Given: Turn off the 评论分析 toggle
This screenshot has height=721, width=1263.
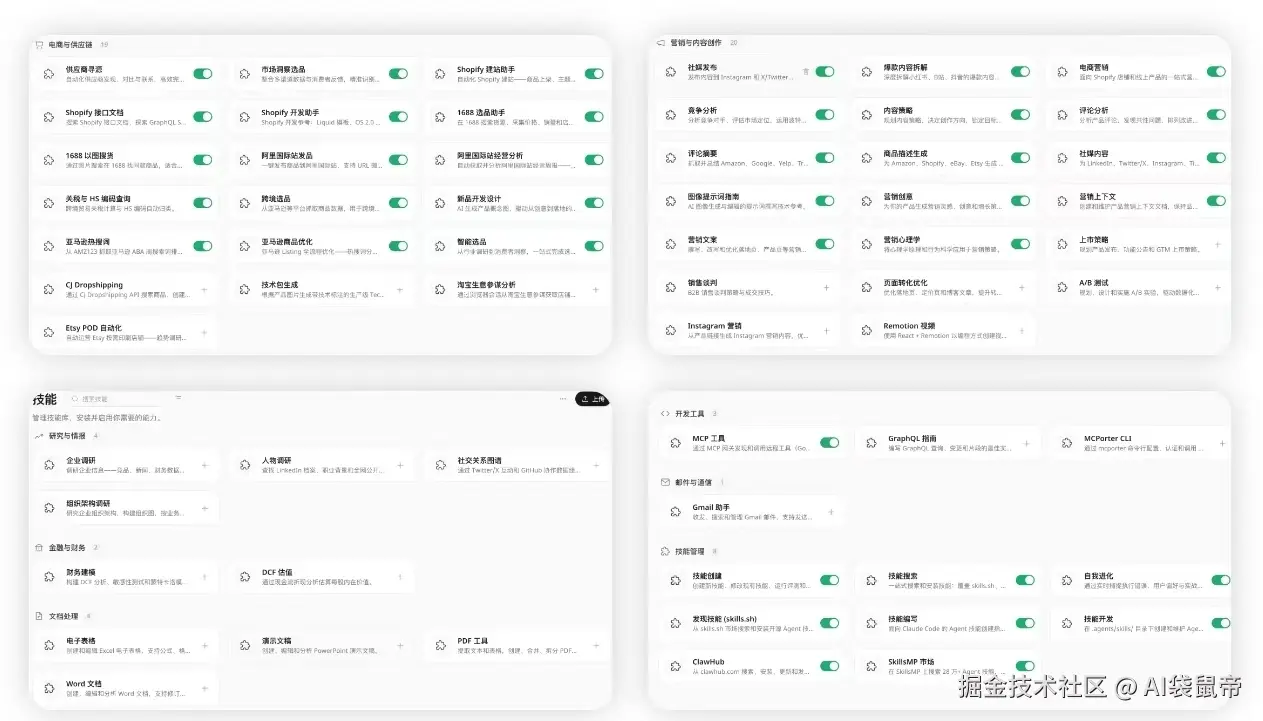Looking at the screenshot, I should pyautogui.click(x=1216, y=115).
